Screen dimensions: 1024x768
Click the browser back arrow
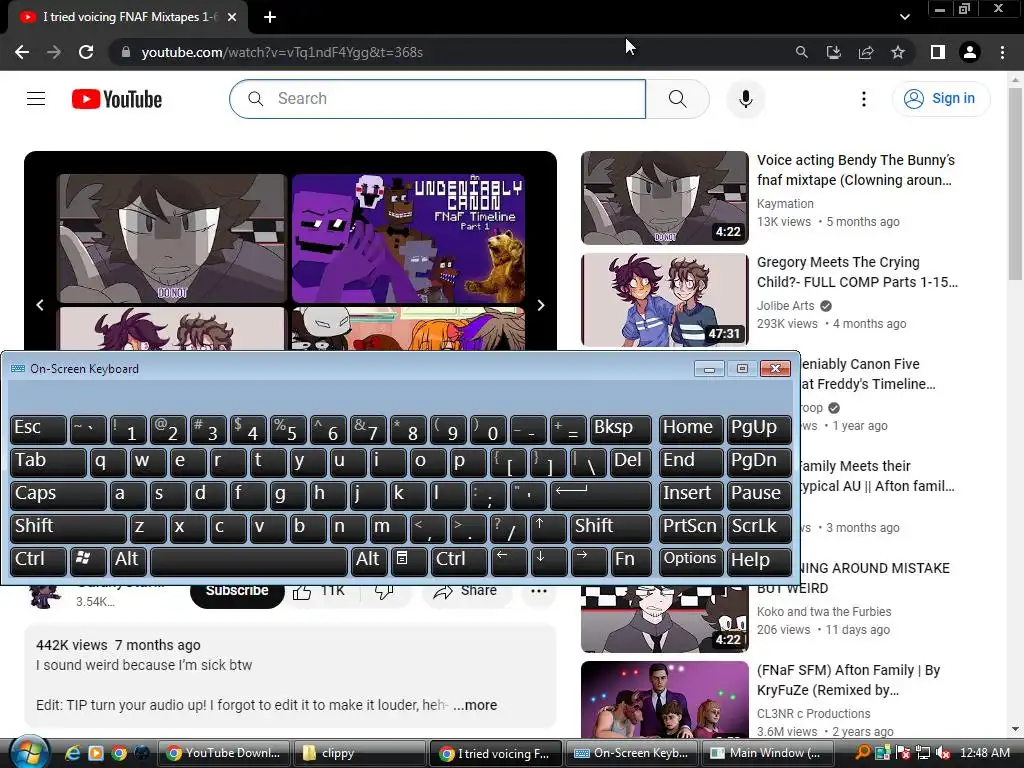coord(22,52)
